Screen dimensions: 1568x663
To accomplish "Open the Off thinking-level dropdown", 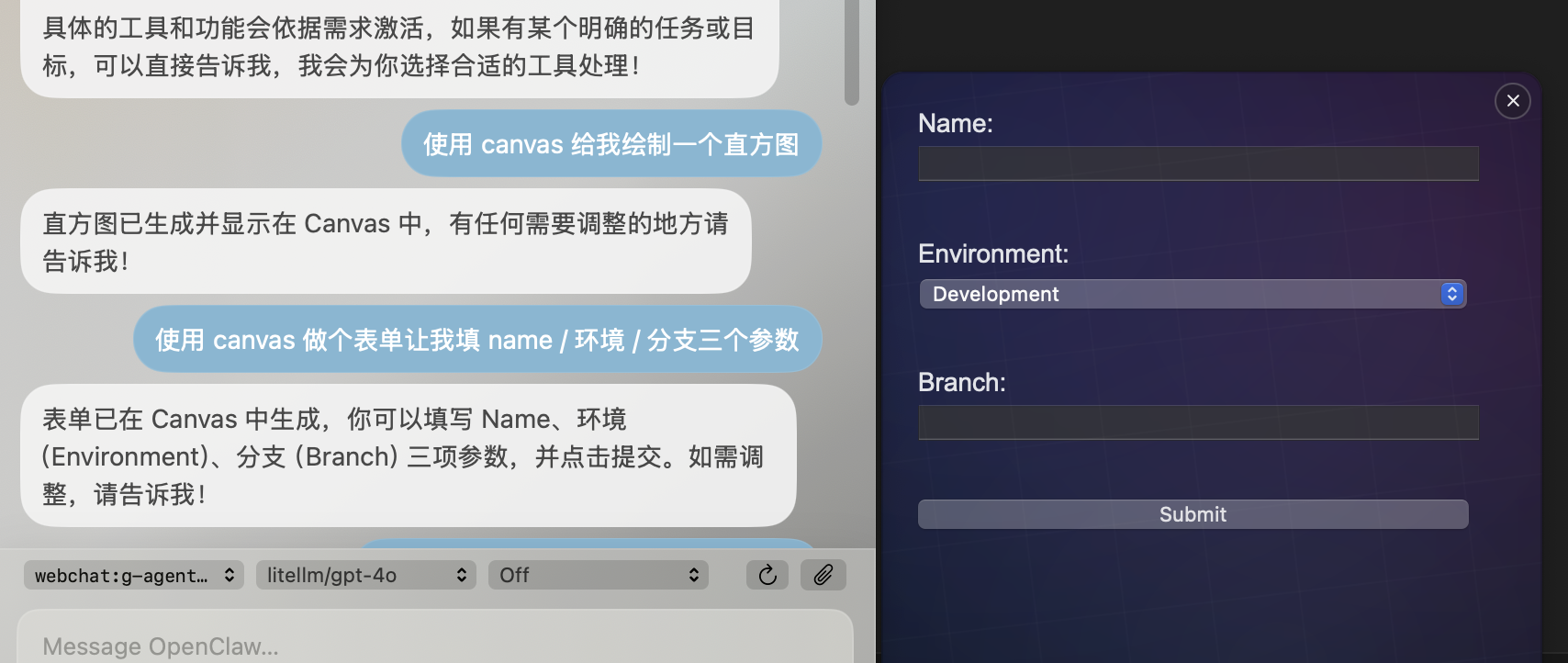I will 599,575.
